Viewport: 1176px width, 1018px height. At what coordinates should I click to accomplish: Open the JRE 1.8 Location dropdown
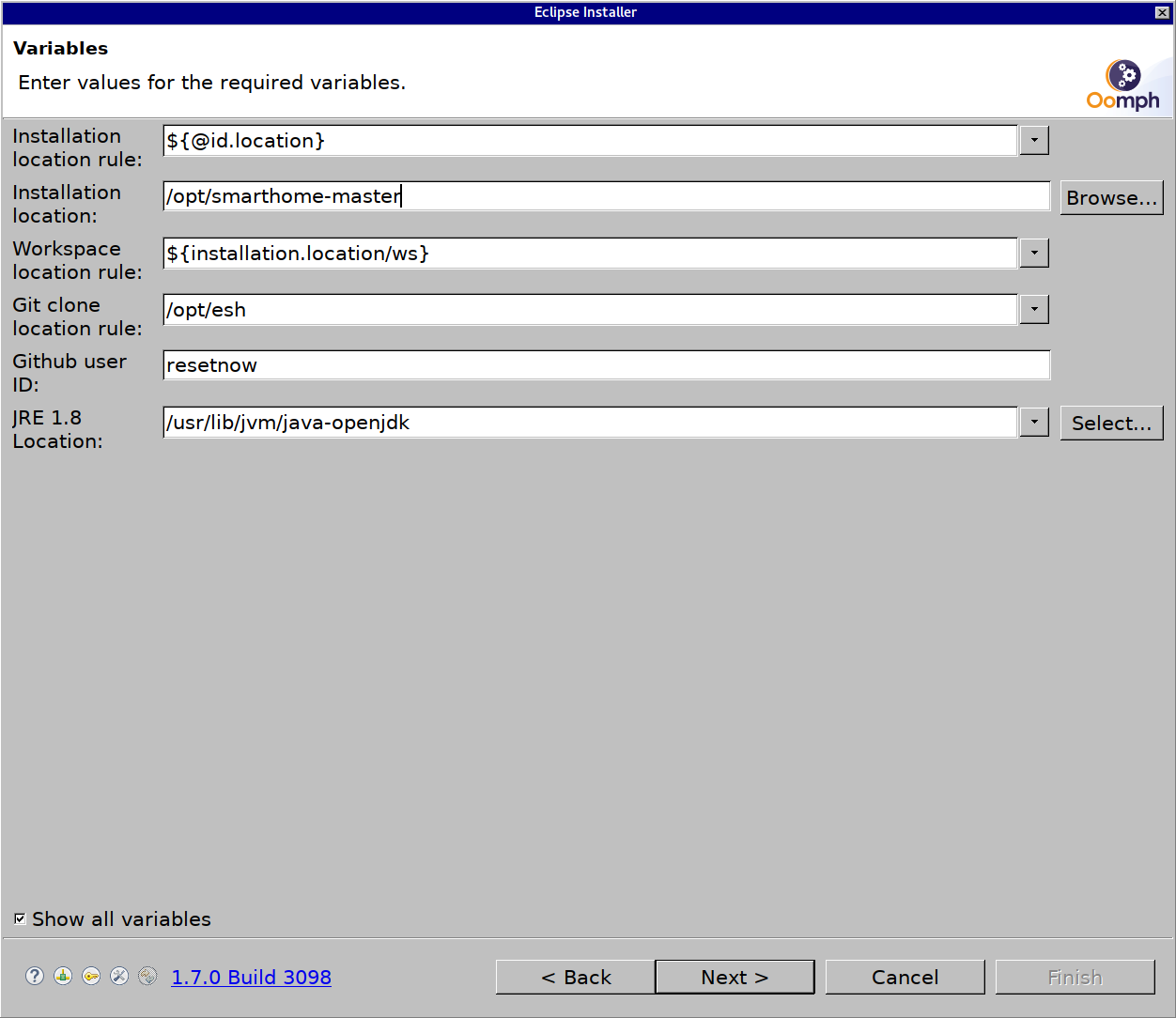[x=1034, y=422]
